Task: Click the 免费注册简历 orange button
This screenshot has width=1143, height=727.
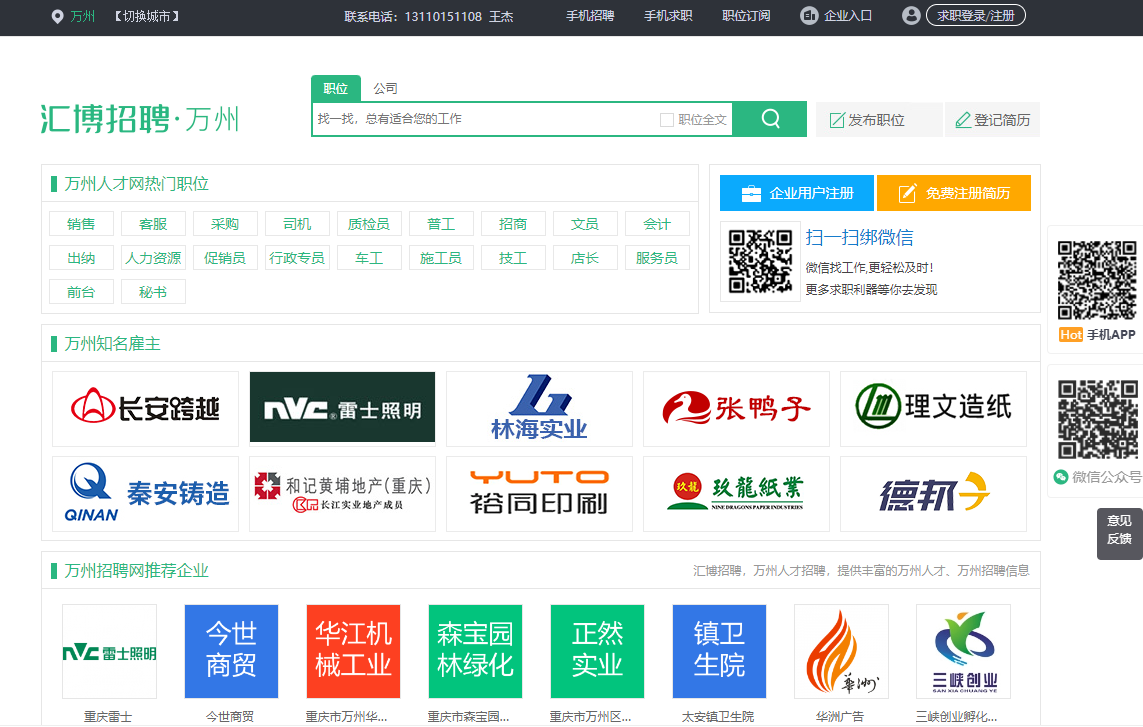Action: click(x=953, y=193)
